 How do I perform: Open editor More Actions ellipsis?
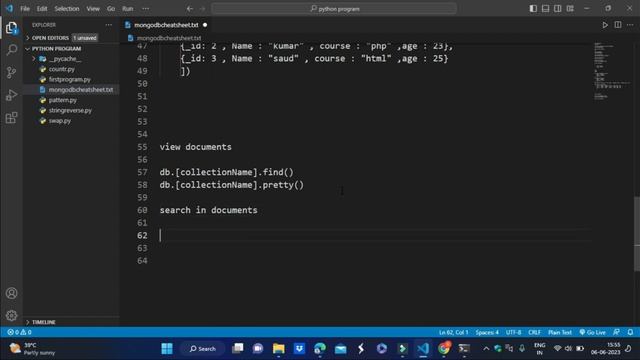click(x=630, y=25)
